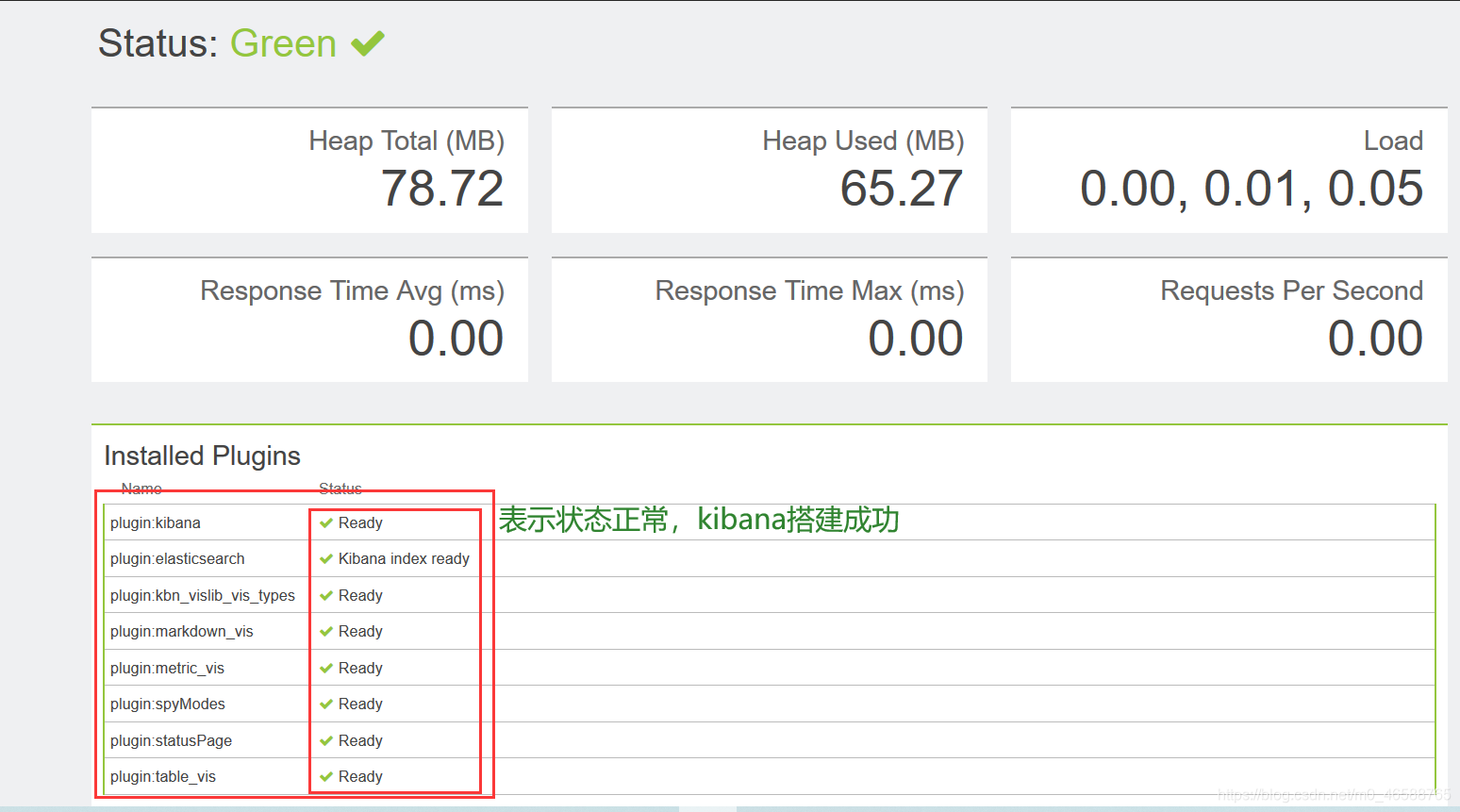Click the Response Time Max value 0.00
The width and height of the screenshot is (1460, 812).
click(916, 339)
